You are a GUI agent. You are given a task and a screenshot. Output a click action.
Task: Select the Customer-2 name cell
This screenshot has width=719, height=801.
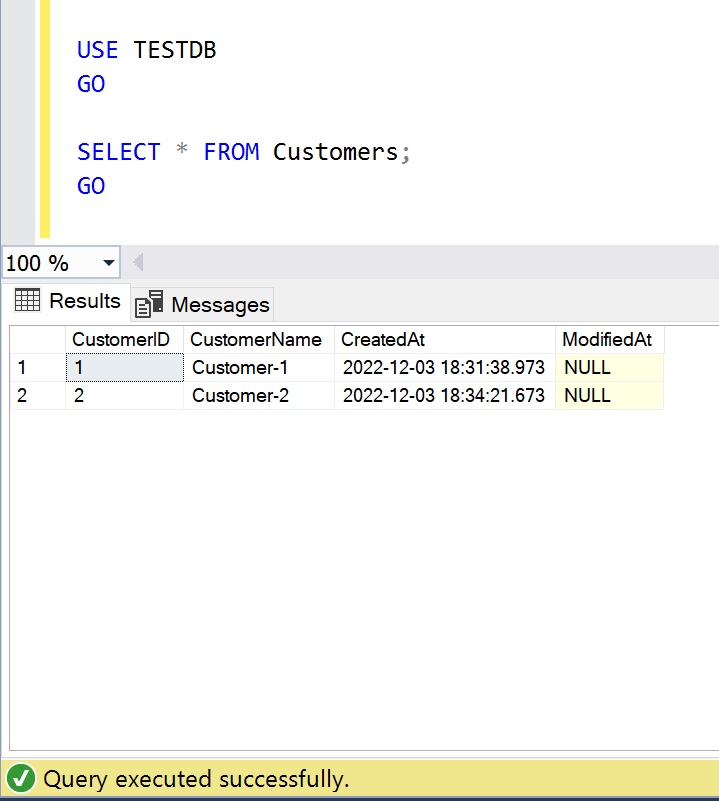pos(240,396)
